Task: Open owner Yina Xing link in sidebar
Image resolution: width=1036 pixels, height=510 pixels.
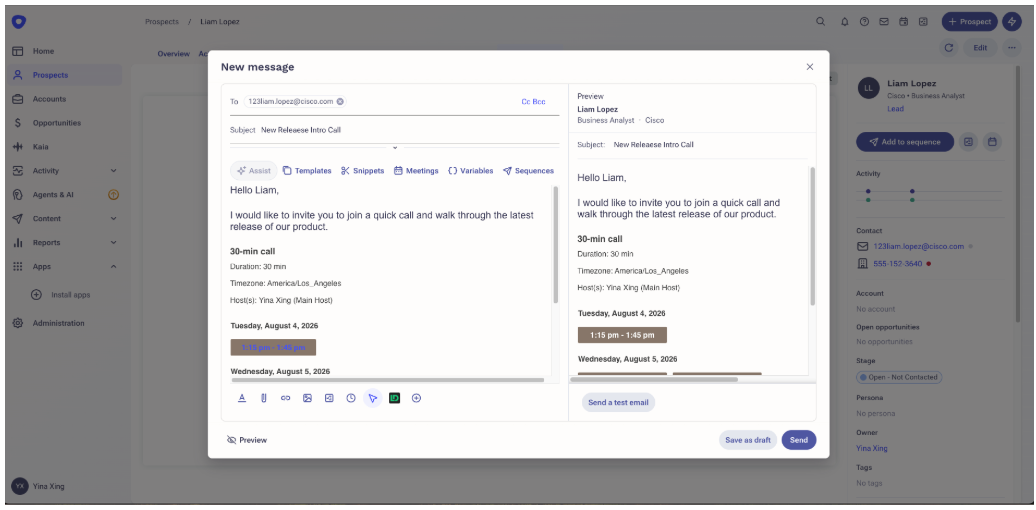Action: coord(872,448)
